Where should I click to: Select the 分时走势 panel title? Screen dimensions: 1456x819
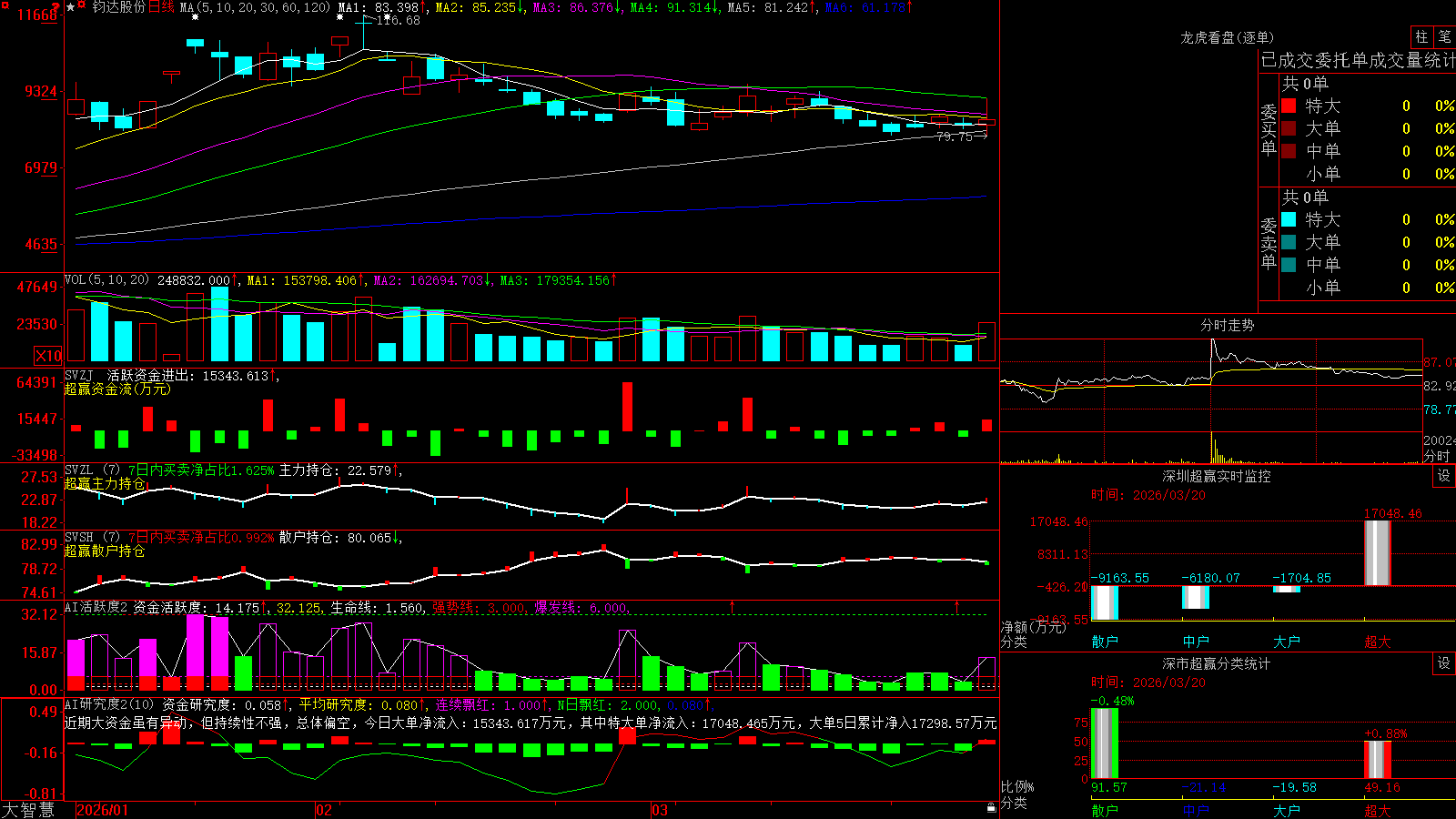pyautogui.click(x=1227, y=325)
